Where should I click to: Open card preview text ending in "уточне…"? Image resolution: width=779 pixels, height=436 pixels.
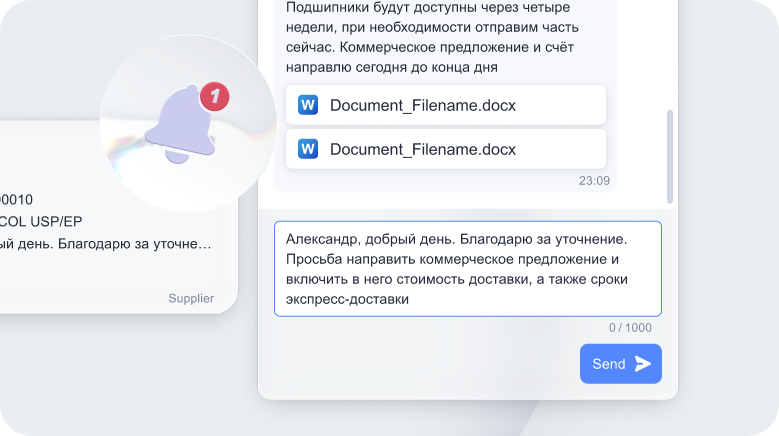point(105,243)
